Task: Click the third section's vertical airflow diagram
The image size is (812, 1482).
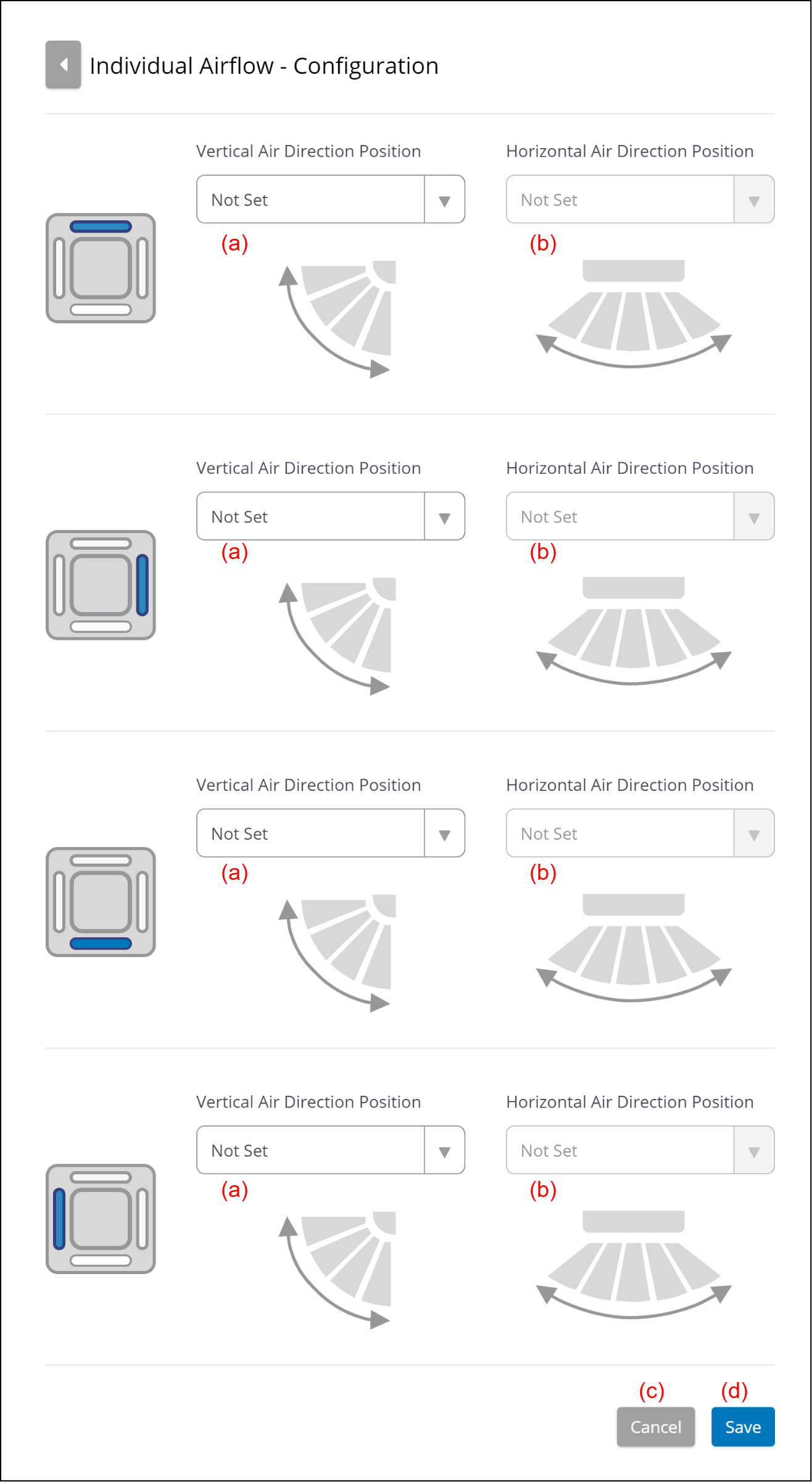Action: coord(337,953)
